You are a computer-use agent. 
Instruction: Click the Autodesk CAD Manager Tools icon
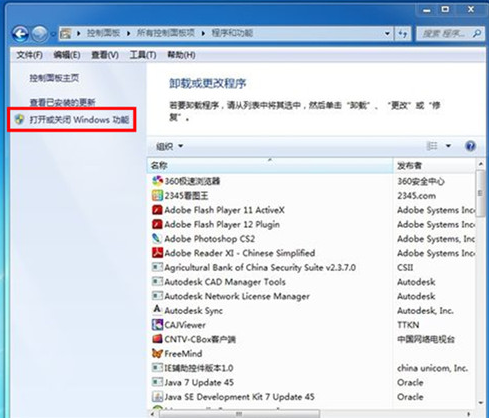click(157, 282)
